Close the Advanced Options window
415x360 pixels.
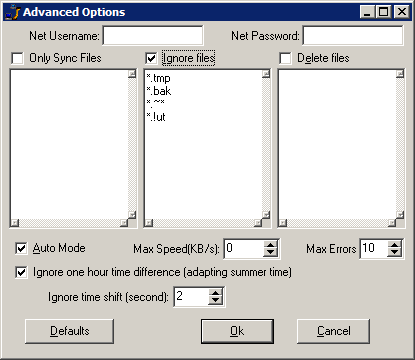click(x=402, y=12)
